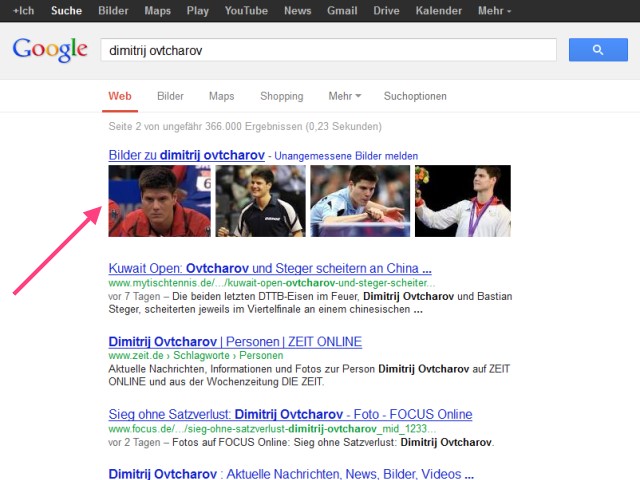Image resolution: width=640 pixels, height=480 pixels.
Task: Open +Ich in the top bar
Action: point(23,11)
